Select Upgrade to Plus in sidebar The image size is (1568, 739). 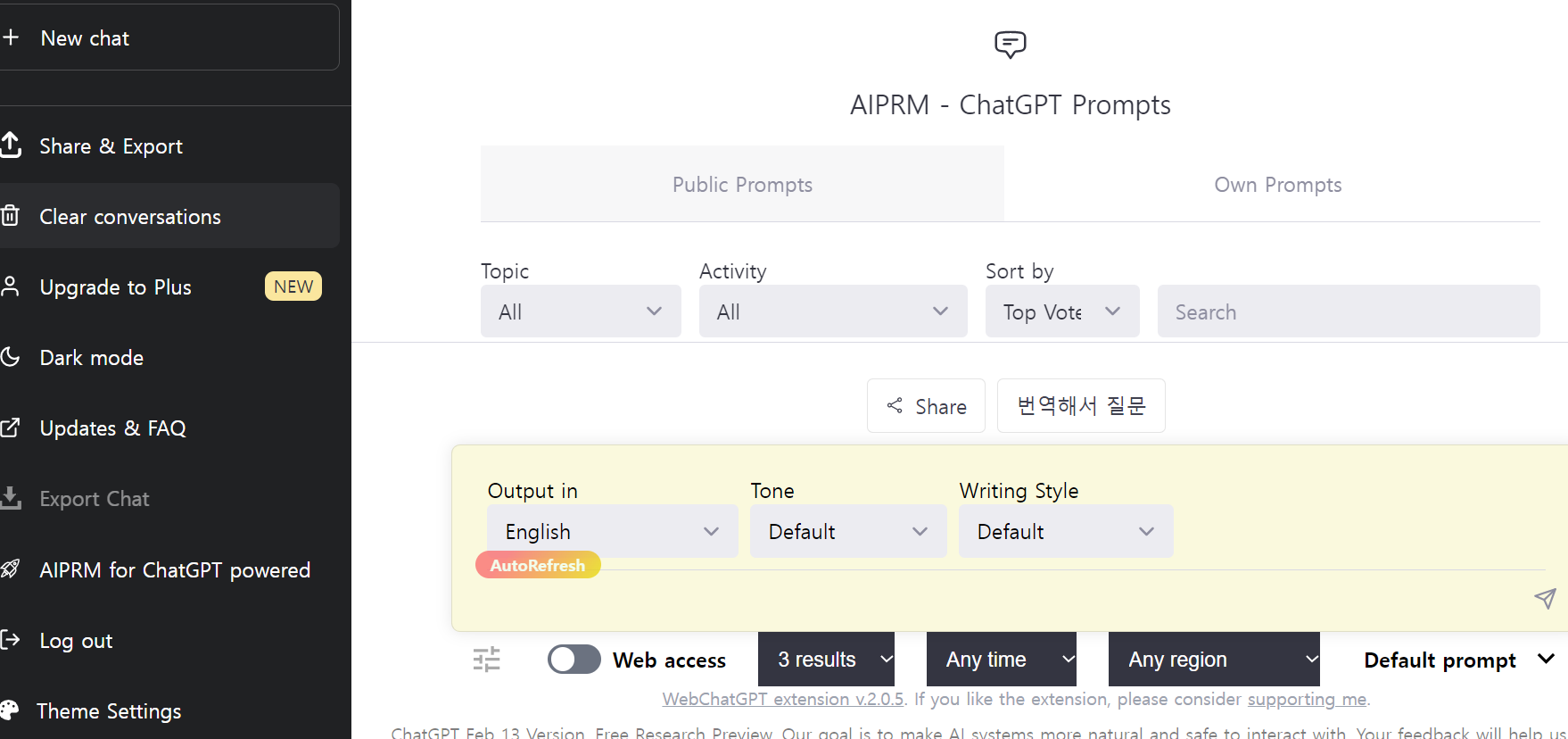coord(169,286)
